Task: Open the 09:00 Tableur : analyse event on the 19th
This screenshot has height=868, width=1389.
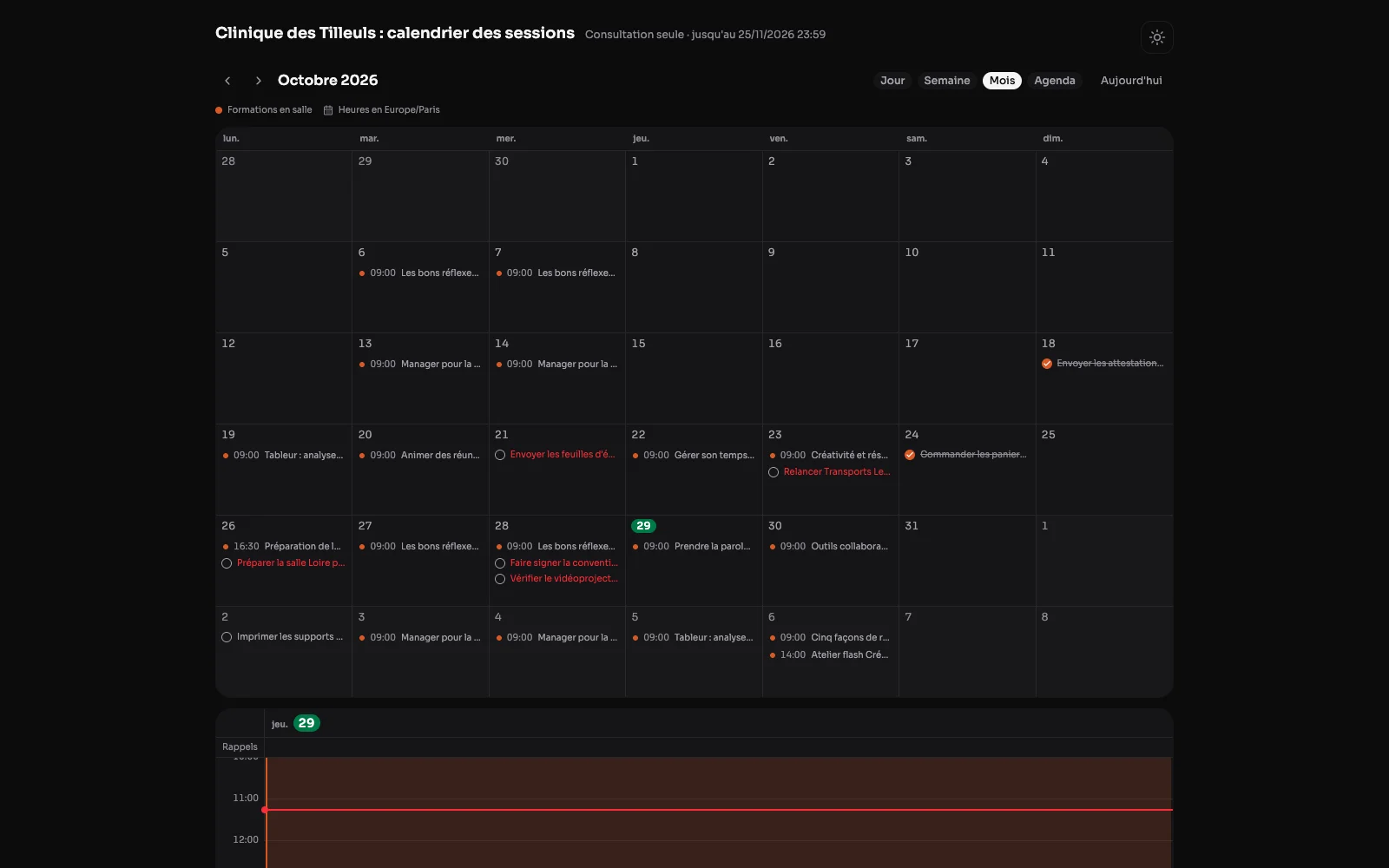Action: [x=283, y=456]
